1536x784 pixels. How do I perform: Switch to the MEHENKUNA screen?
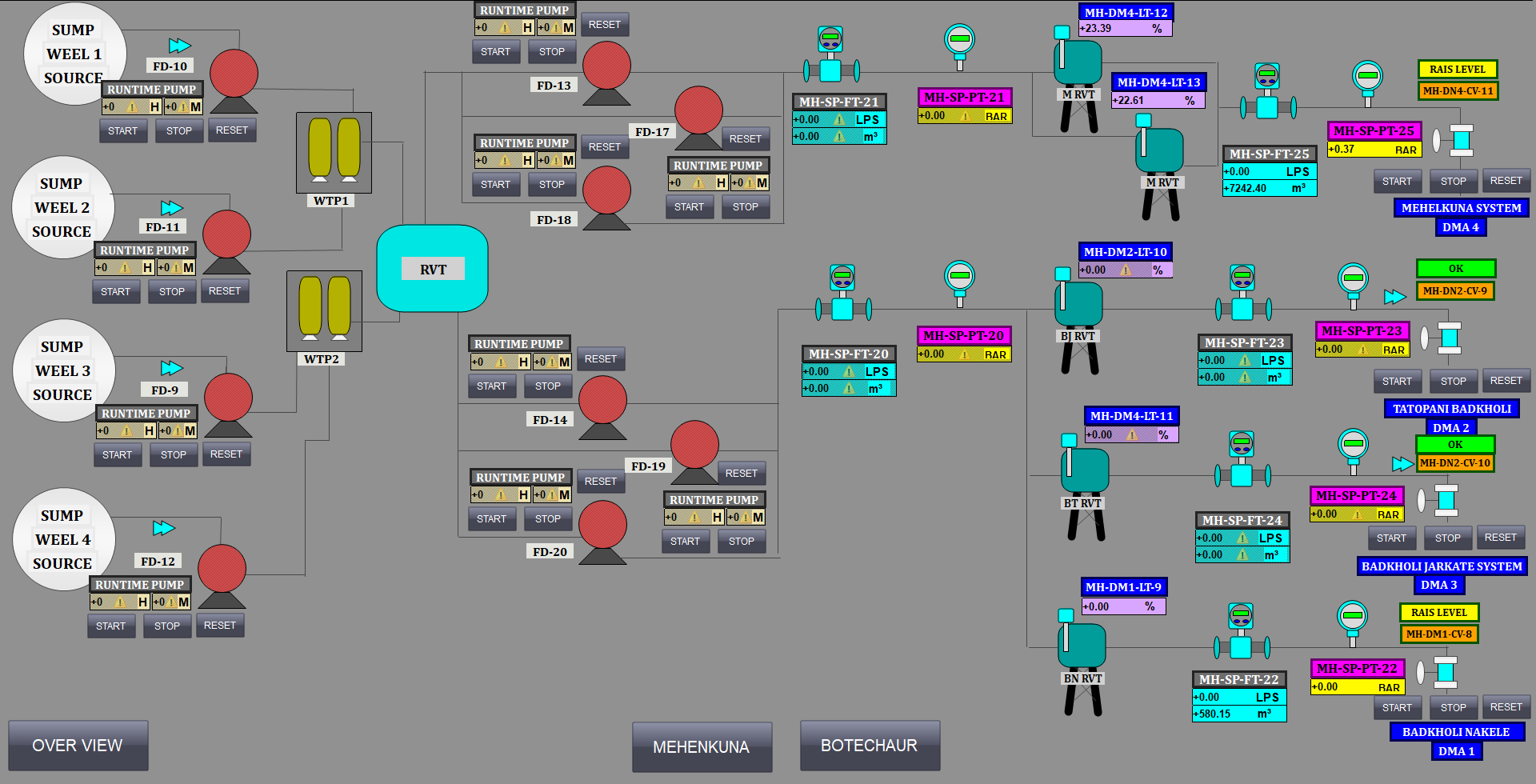click(x=702, y=746)
